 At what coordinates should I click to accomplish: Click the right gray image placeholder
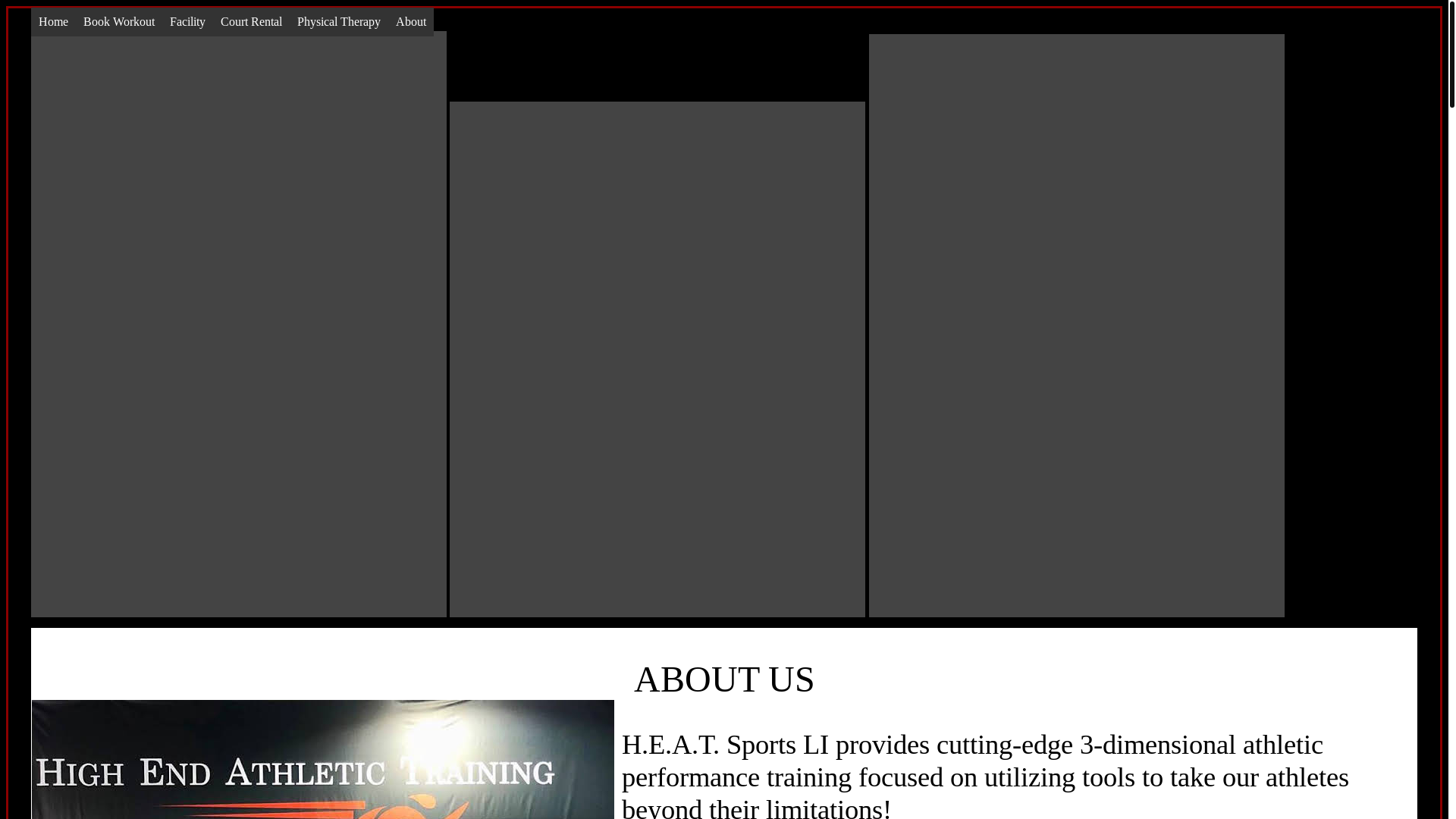pyautogui.click(x=1077, y=325)
